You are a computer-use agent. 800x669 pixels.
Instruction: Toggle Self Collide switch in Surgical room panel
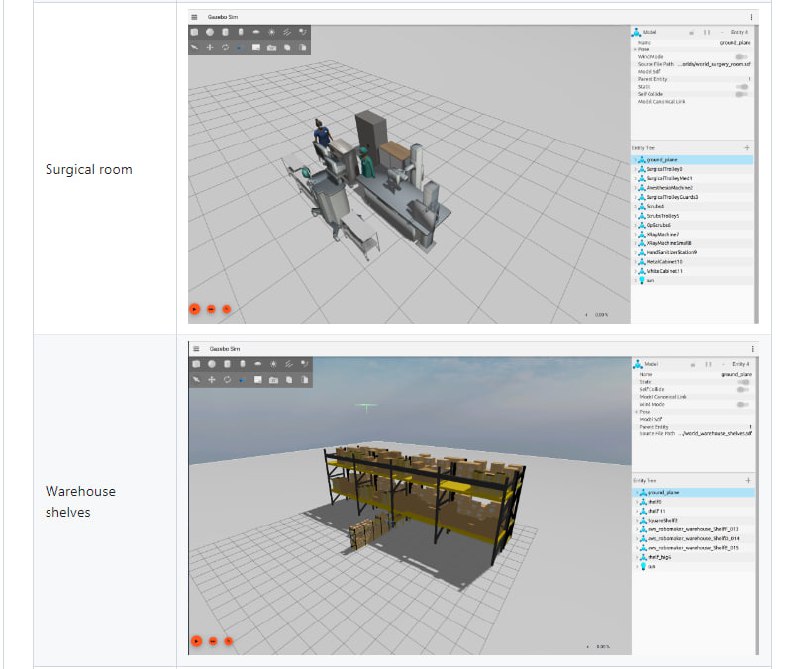point(742,94)
